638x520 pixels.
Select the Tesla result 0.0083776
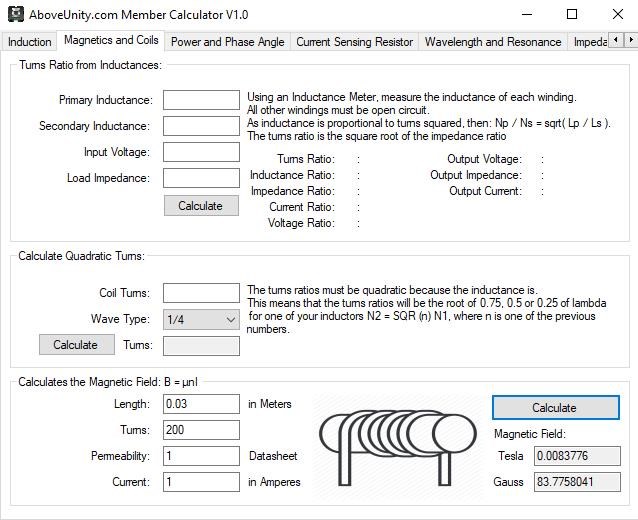point(577,456)
